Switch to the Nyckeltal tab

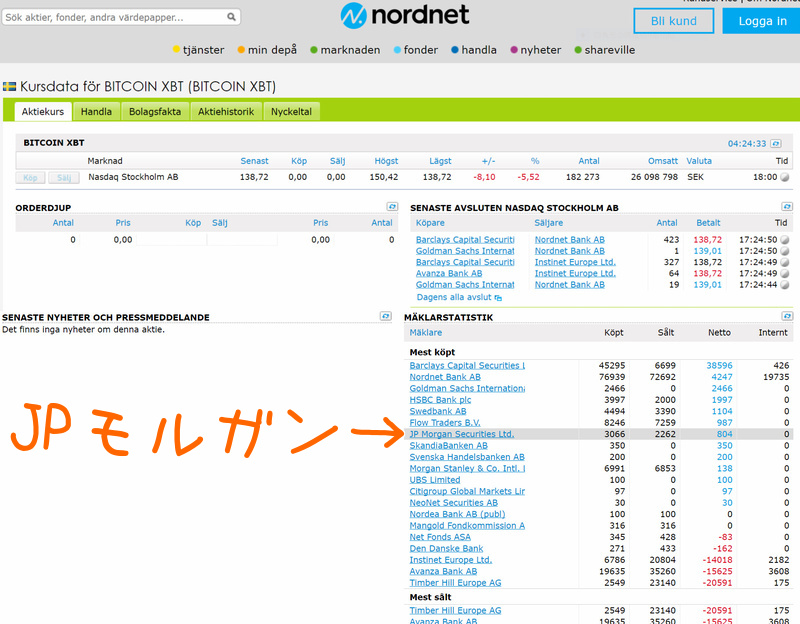click(291, 112)
